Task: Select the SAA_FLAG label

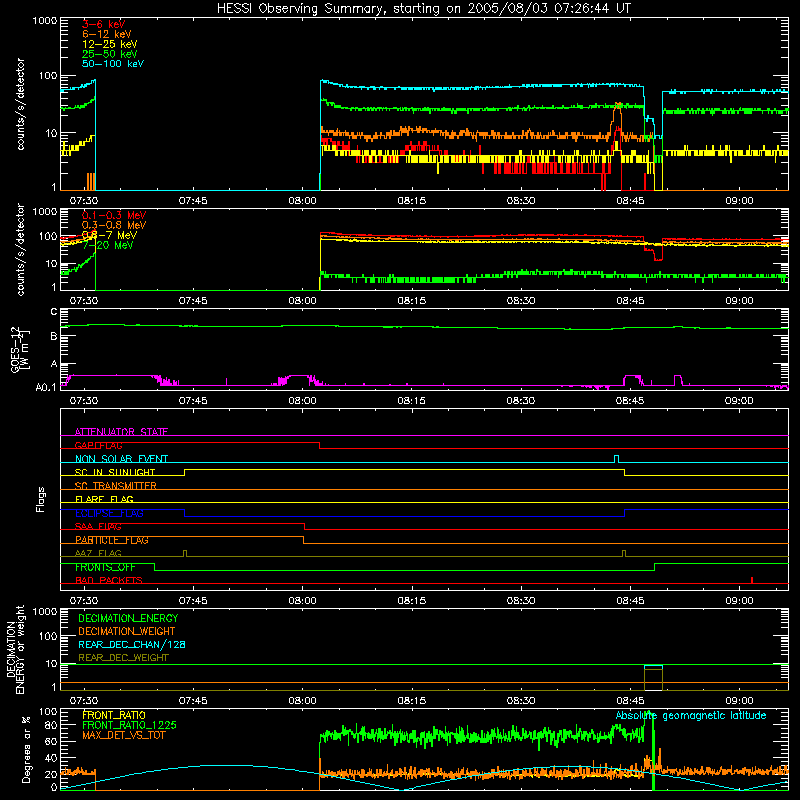Action: [x=98, y=526]
